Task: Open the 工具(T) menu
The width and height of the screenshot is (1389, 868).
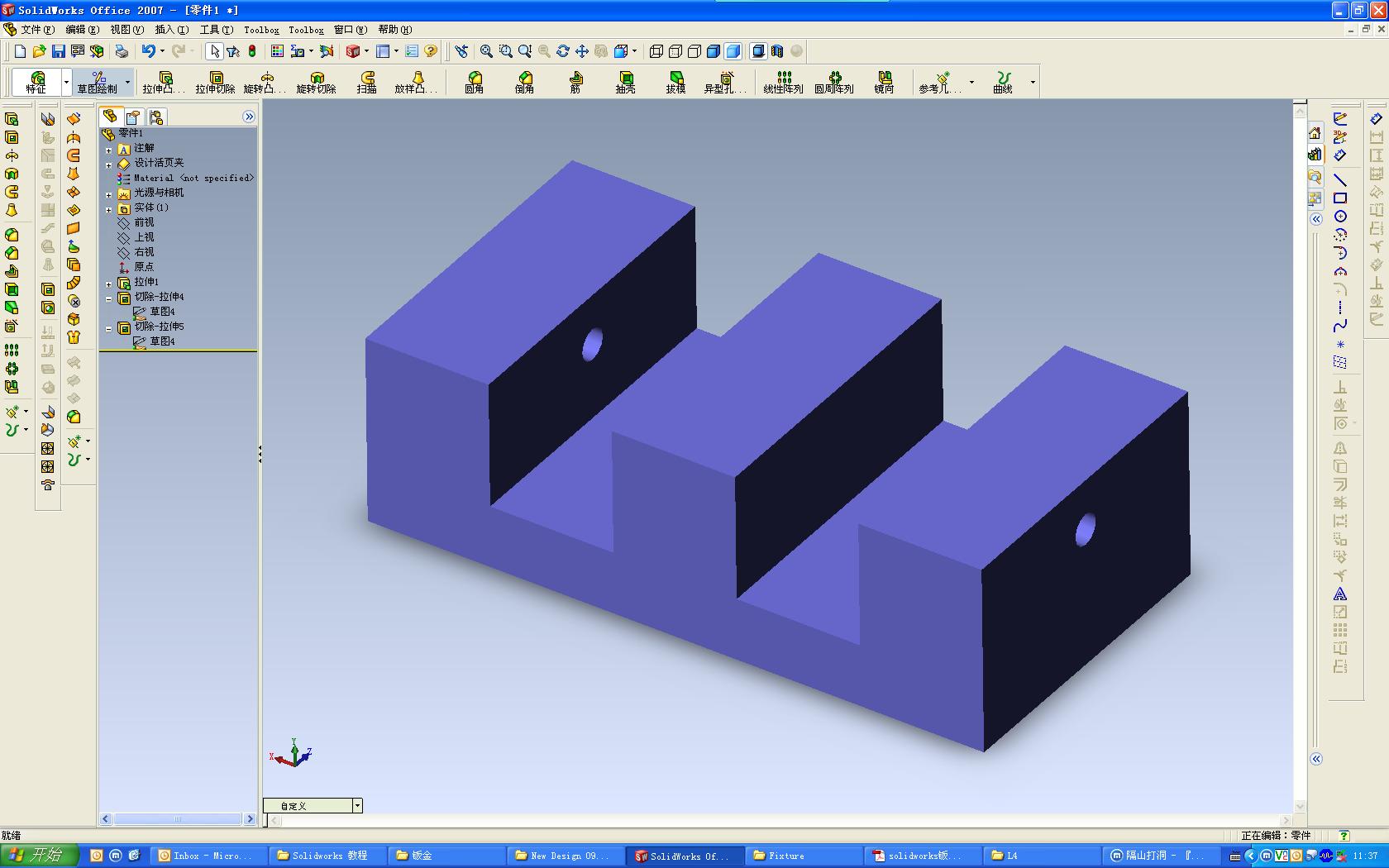Action: [x=216, y=30]
